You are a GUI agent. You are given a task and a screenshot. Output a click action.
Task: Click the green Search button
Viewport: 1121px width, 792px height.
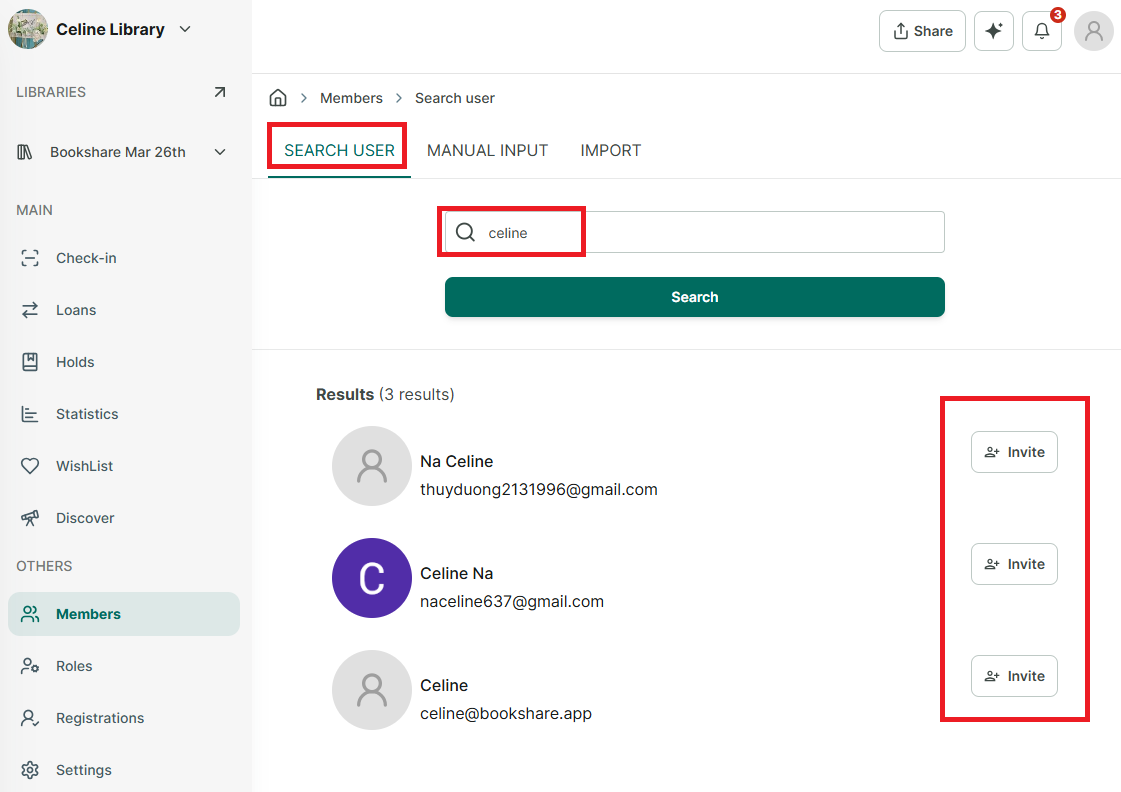tap(695, 297)
